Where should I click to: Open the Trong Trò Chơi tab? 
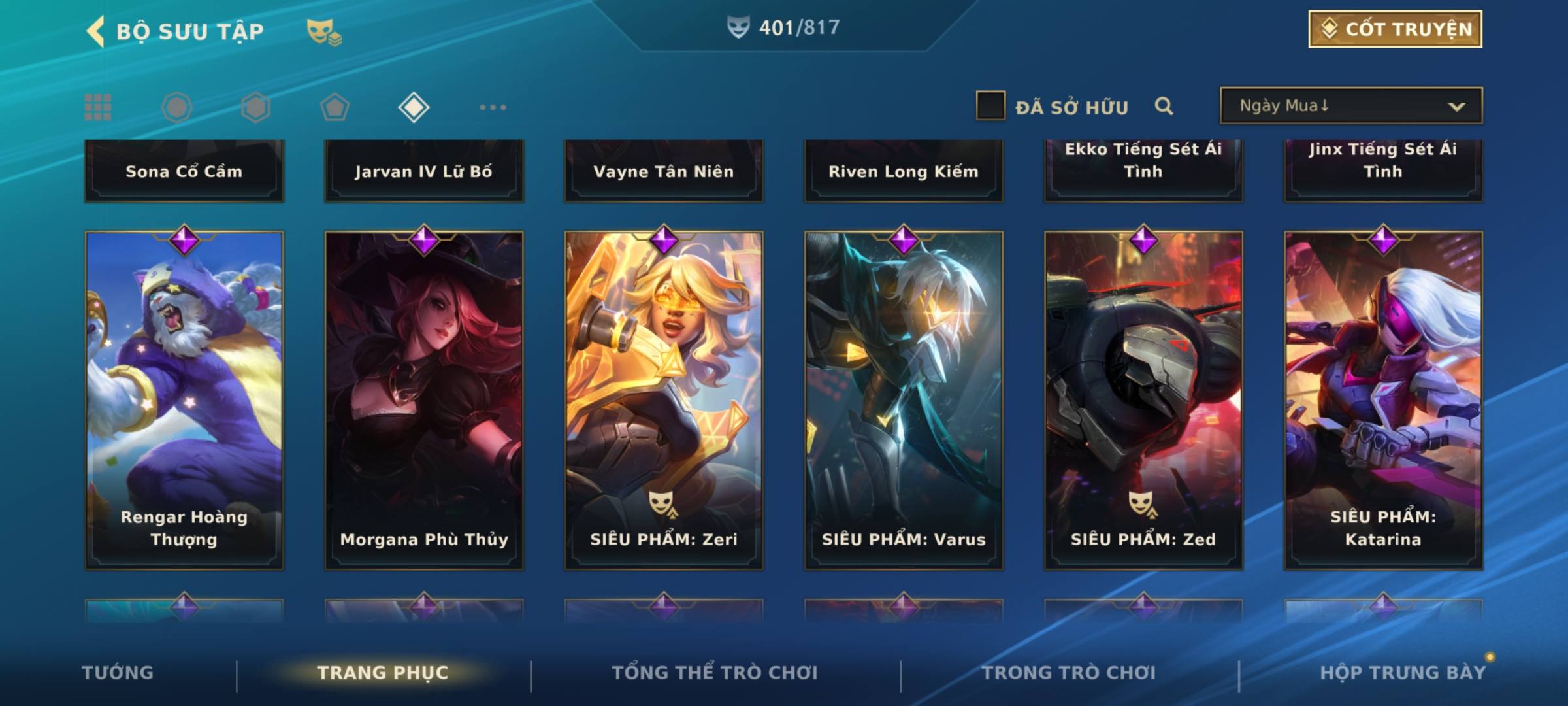tap(1069, 673)
